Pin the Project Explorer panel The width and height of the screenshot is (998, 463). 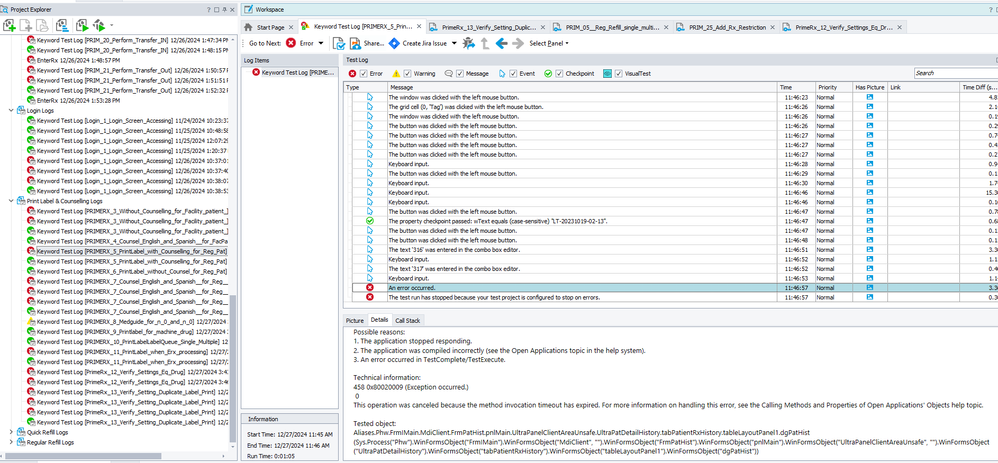point(222,8)
